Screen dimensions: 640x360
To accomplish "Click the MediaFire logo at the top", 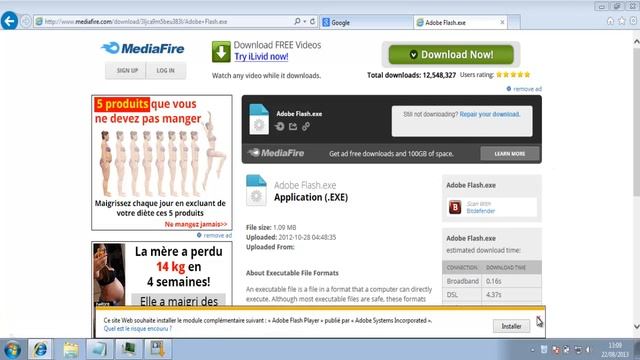I will pos(143,49).
